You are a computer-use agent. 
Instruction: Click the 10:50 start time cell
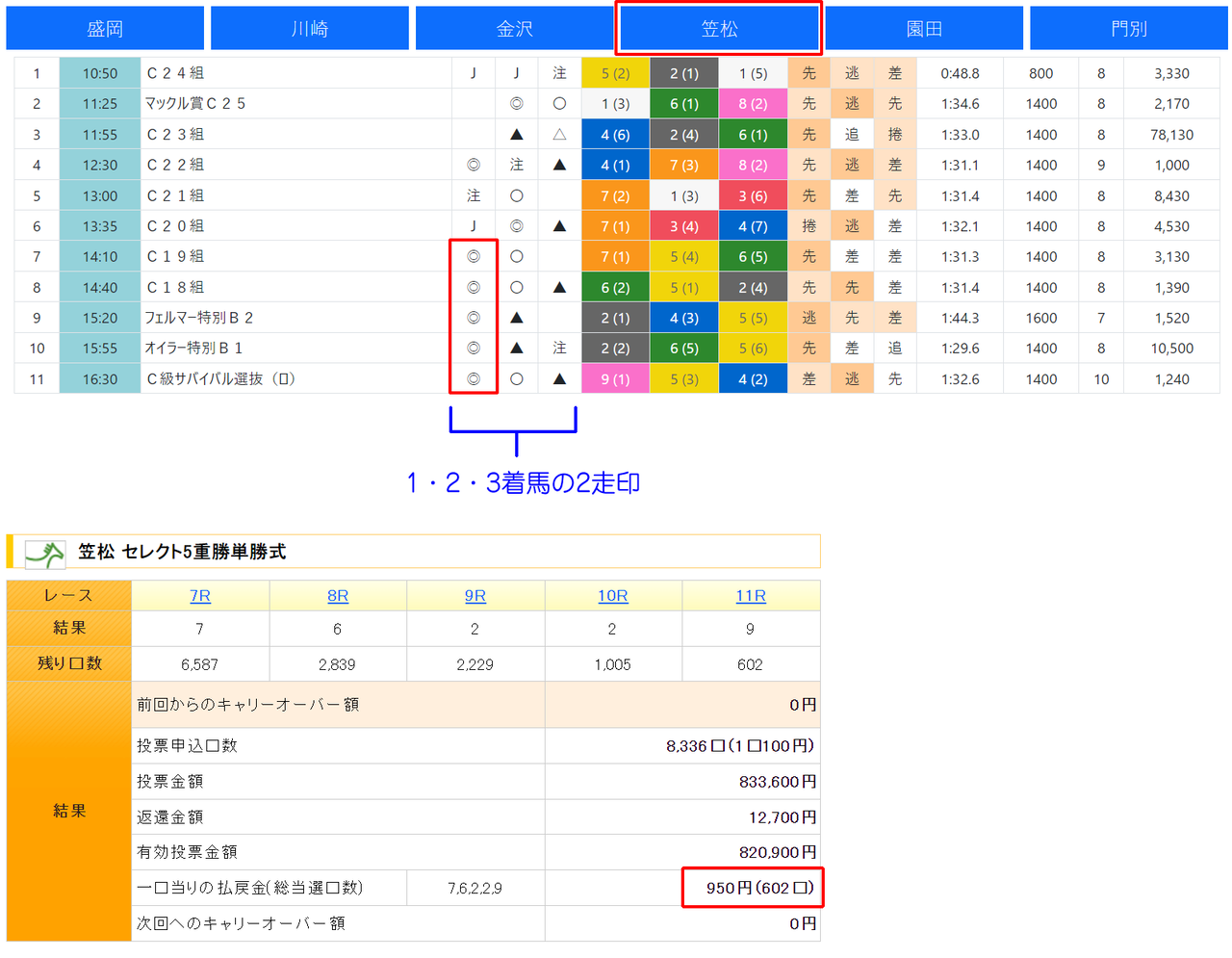100,73
